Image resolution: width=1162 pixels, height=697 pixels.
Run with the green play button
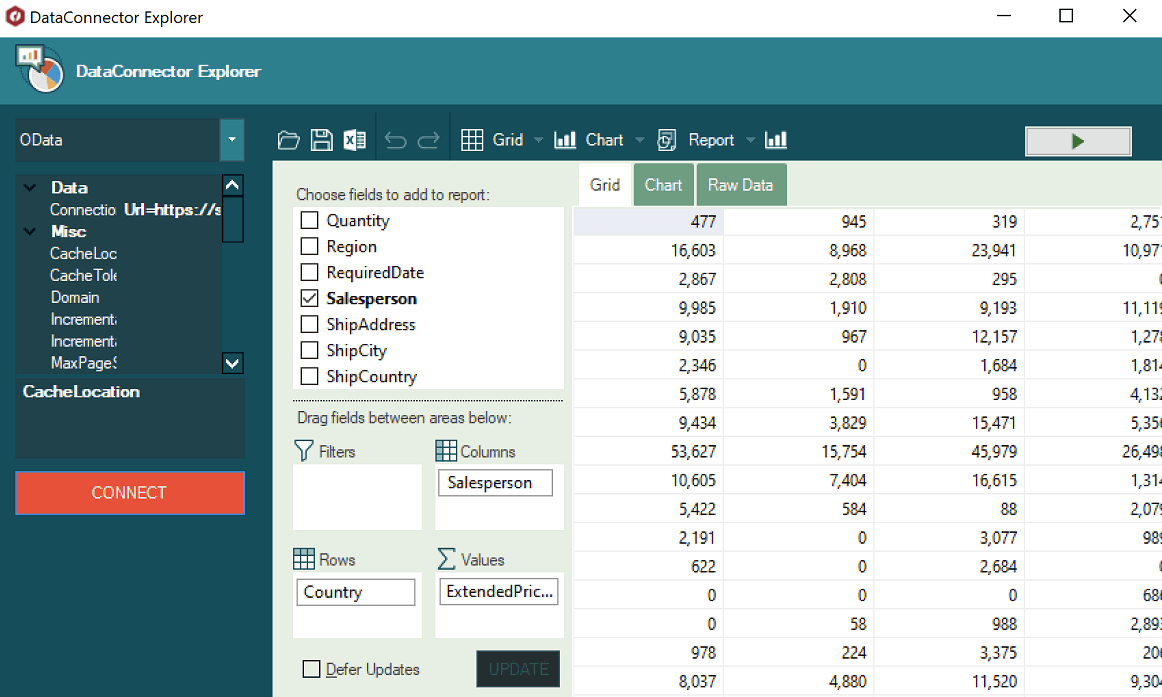[x=1078, y=141]
